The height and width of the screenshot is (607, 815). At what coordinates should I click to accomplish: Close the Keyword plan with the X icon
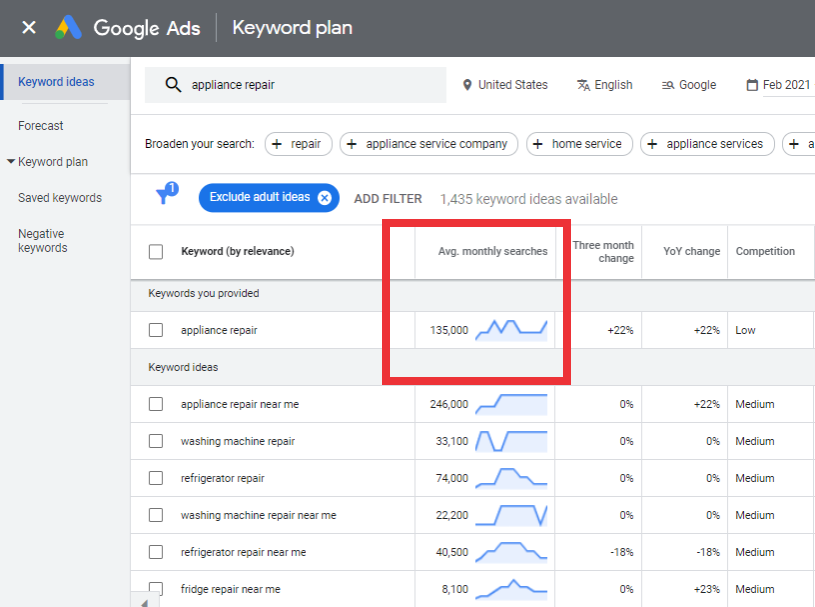pos(29,28)
